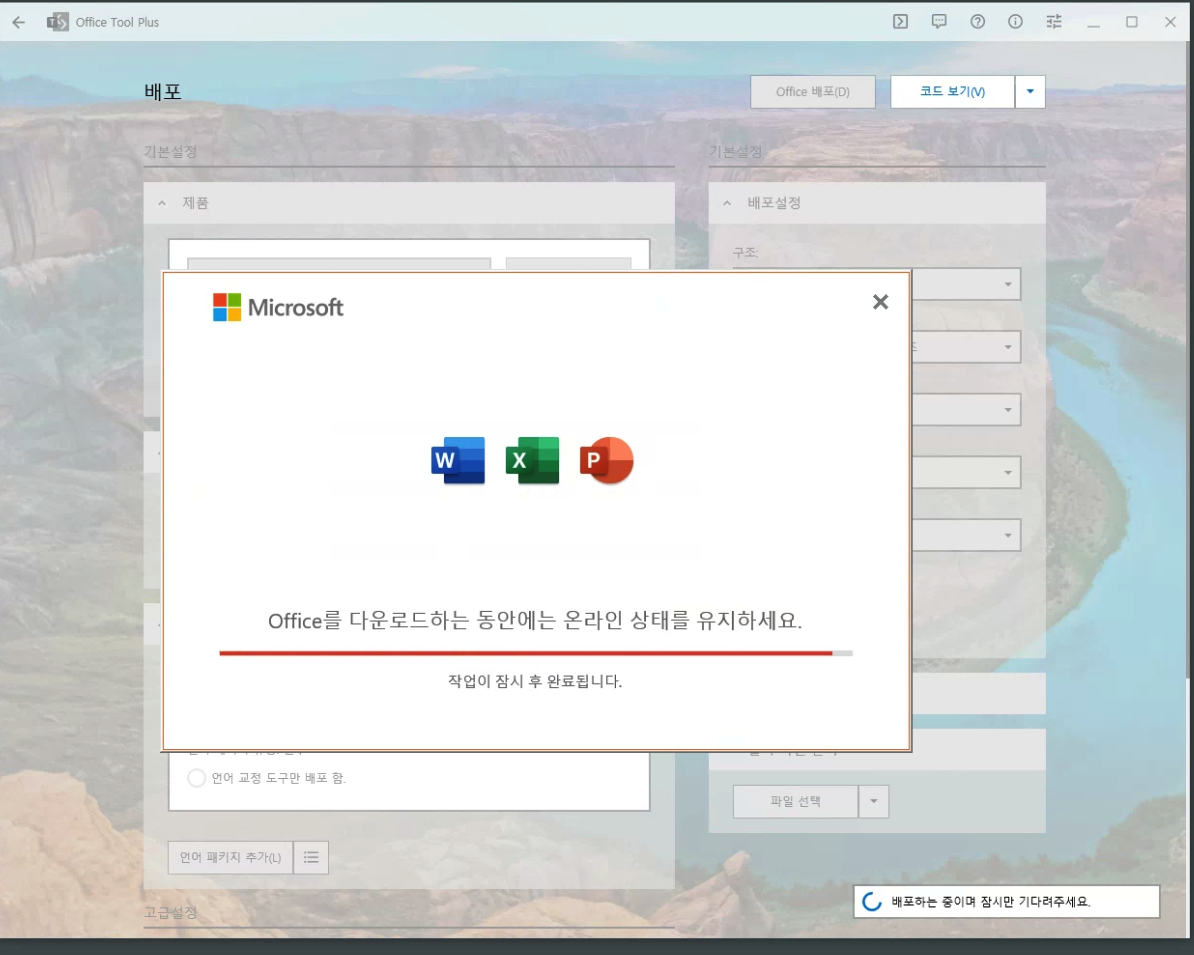
Task: Click the 작업이 잠시 후 완료됩니다 text
Action: point(535,681)
